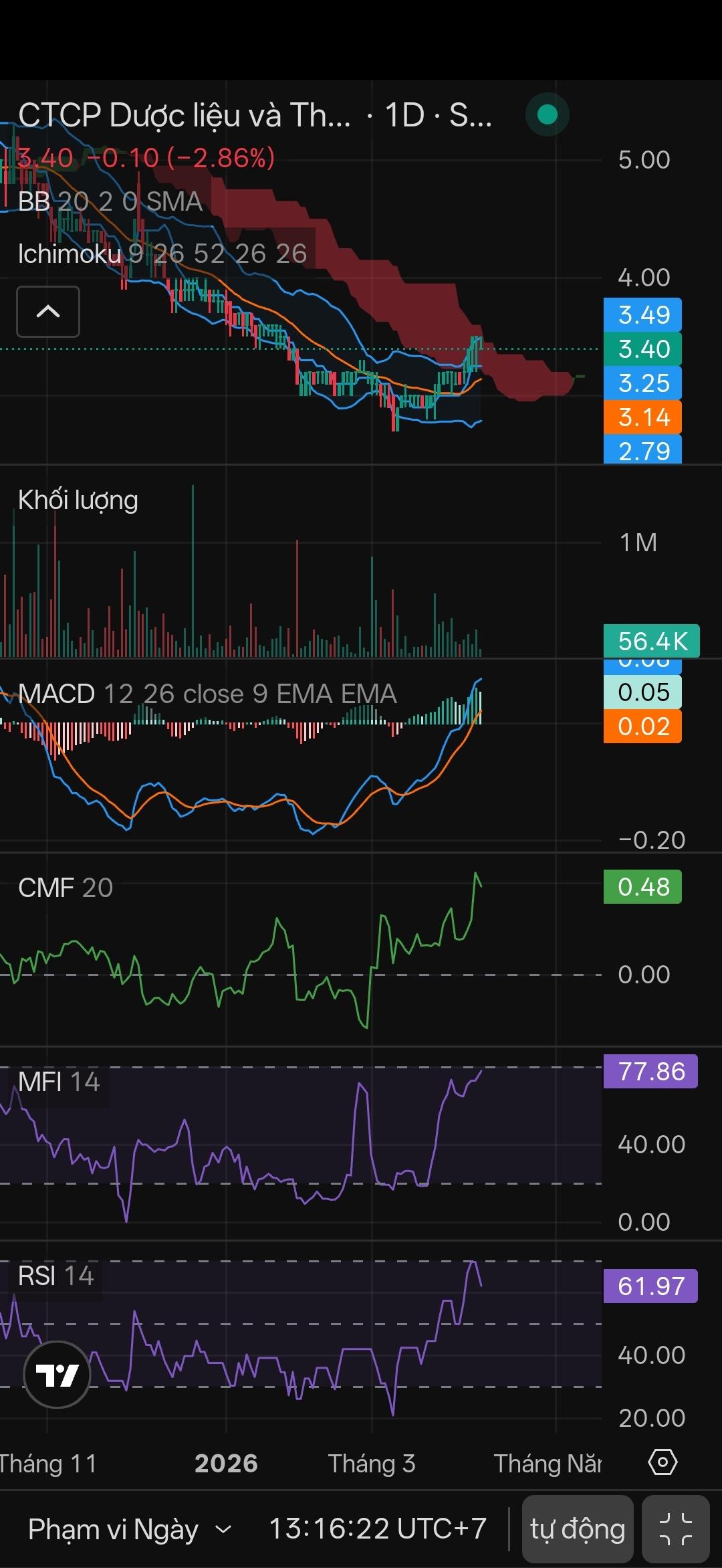Image resolution: width=722 pixels, height=1568 pixels.
Task: Select the CTCP Dược liệu symbol title
Action: (185, 116)
